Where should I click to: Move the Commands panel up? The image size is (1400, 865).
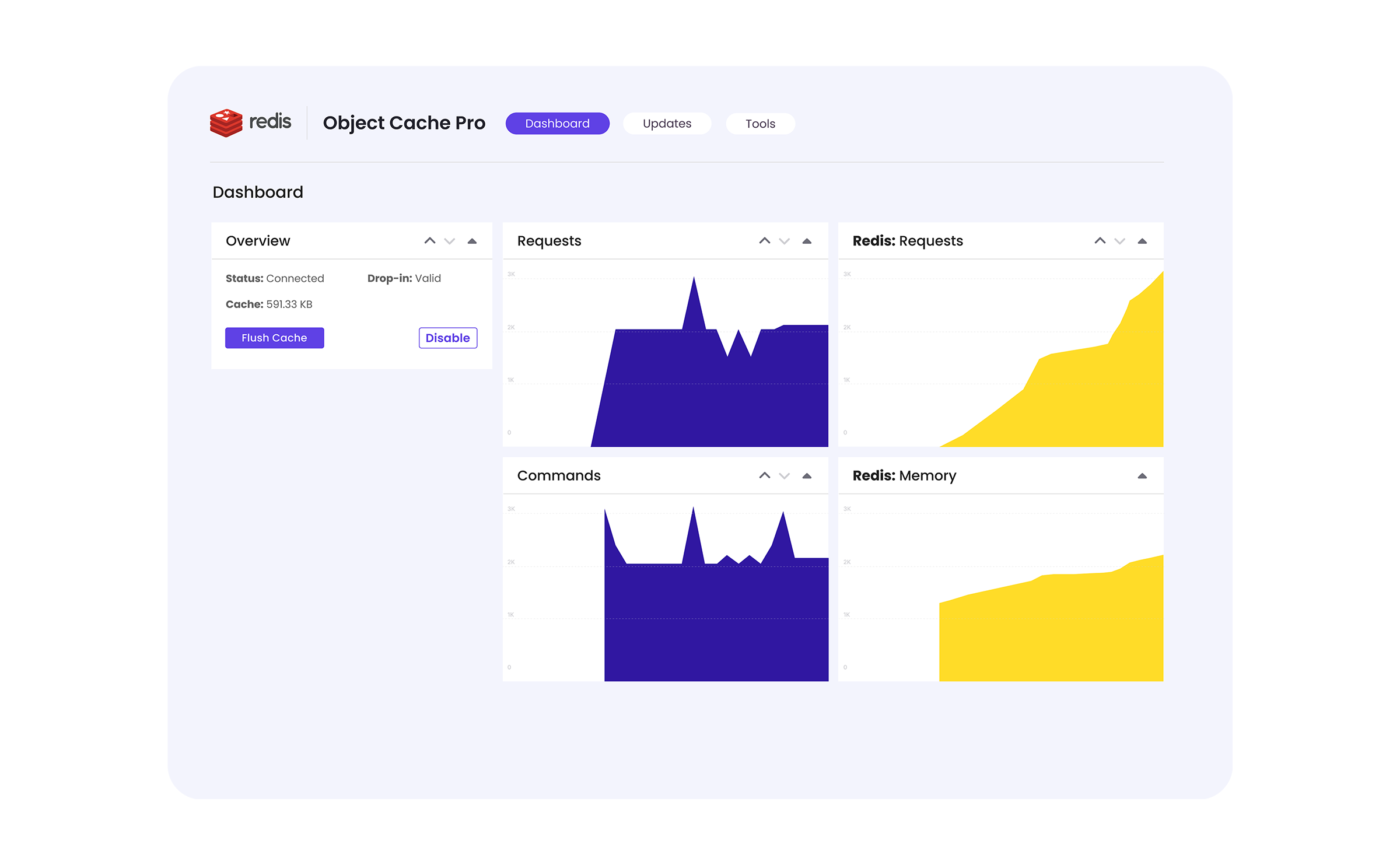(x=764, y=475)
